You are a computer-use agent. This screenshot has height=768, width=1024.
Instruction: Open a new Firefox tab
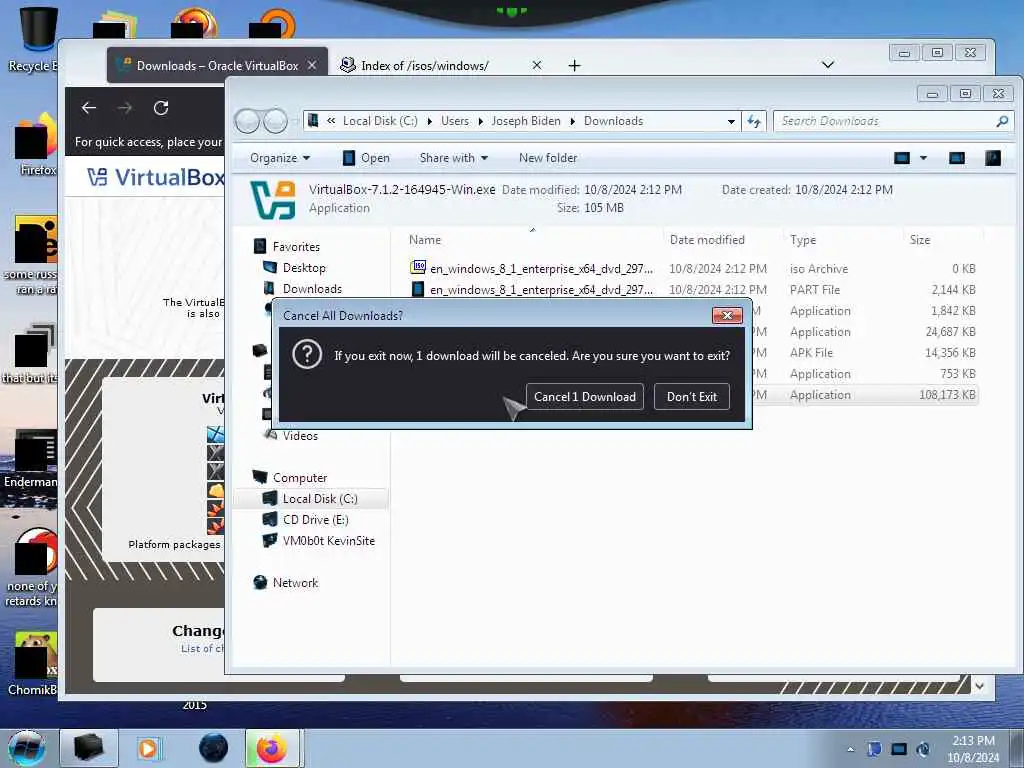[x=574, y=65]
